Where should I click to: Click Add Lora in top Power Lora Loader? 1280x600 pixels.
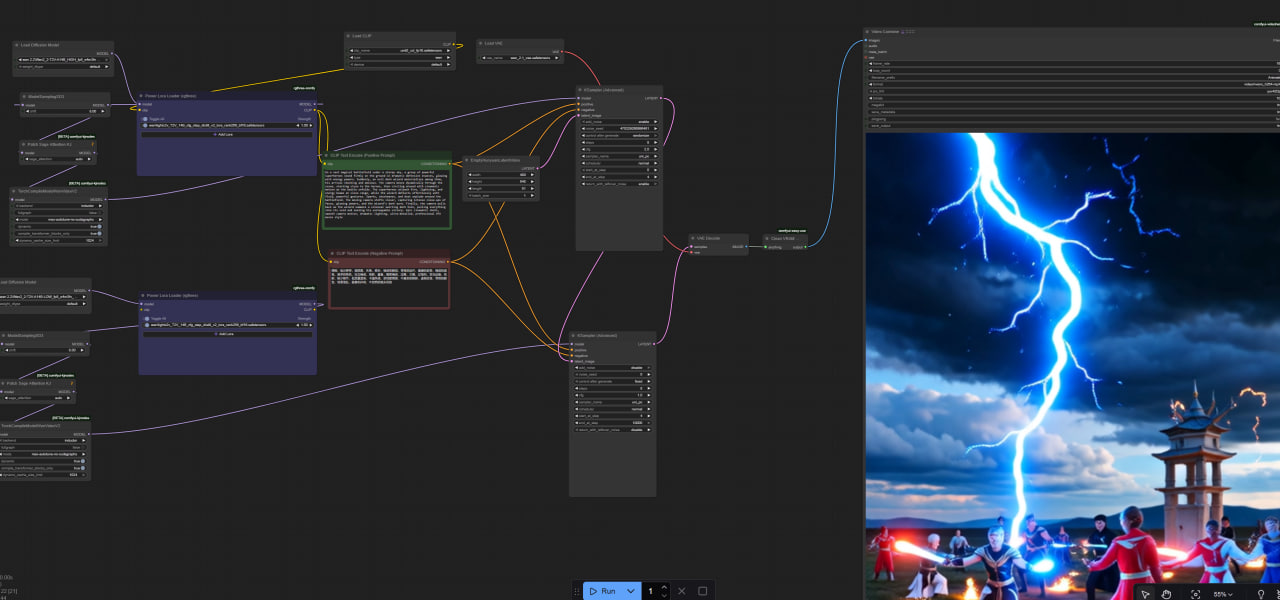click(226, 133)
